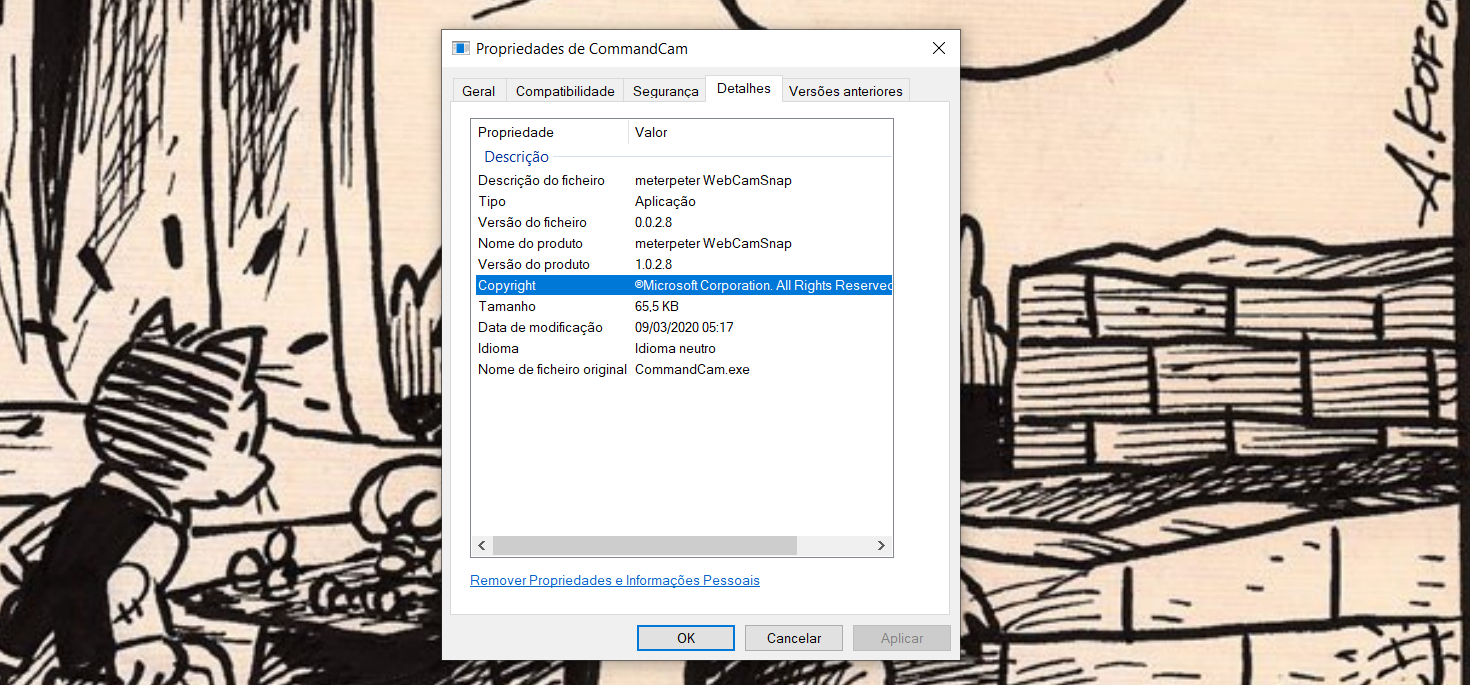
Task: Click the Valor column header
Action: tap(760, 132)
